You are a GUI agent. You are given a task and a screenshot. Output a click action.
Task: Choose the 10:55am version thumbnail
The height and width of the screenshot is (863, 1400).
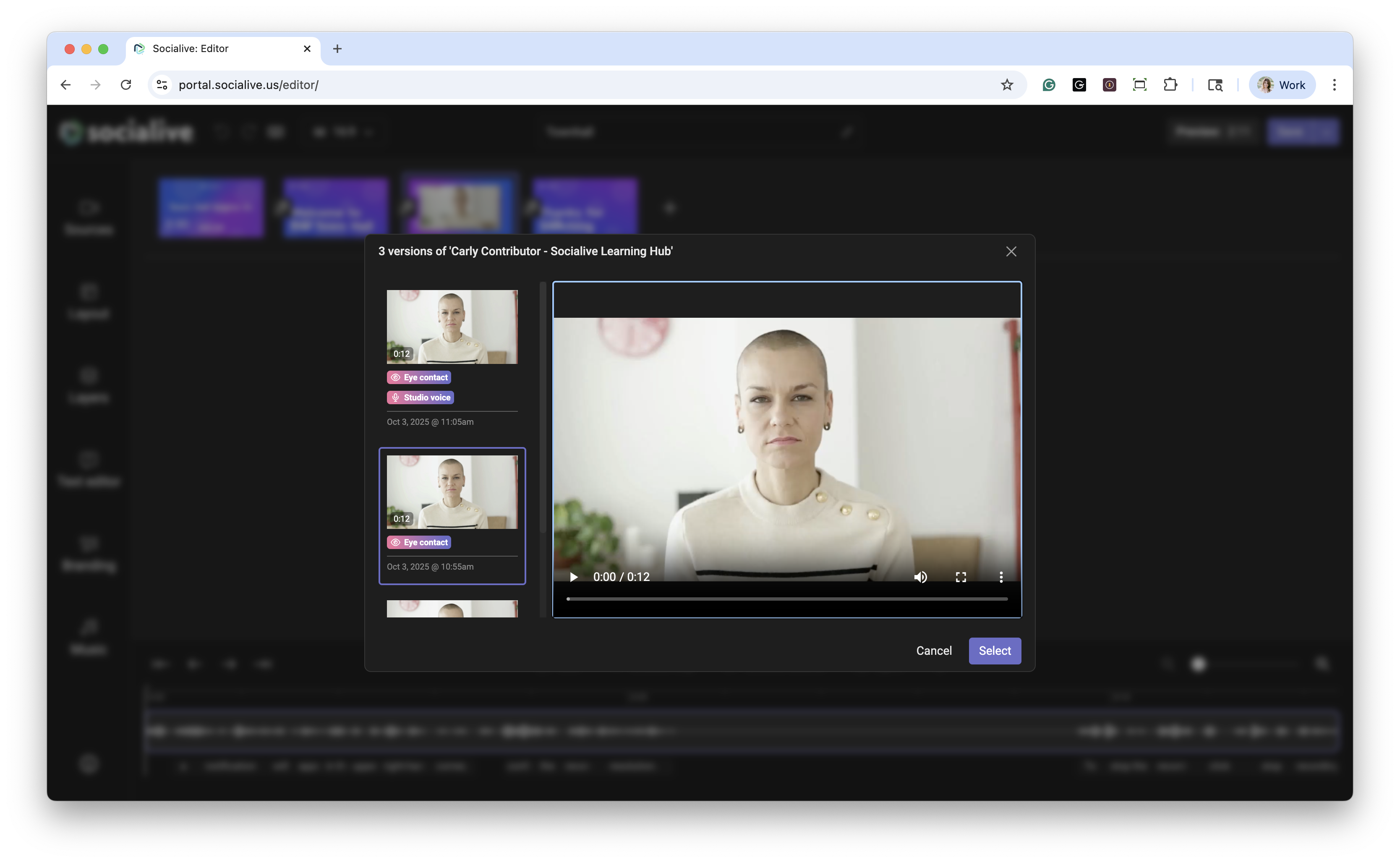click(452, 492)
